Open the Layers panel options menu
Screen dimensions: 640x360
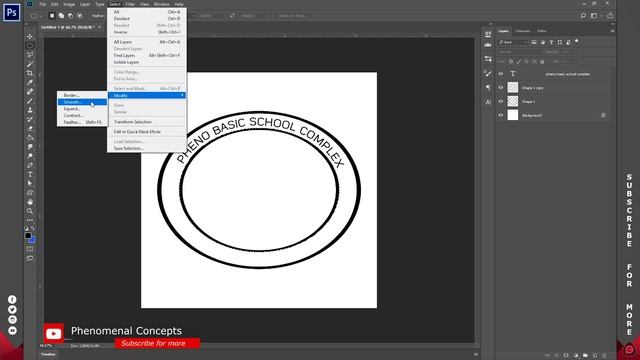click(612, 31)
